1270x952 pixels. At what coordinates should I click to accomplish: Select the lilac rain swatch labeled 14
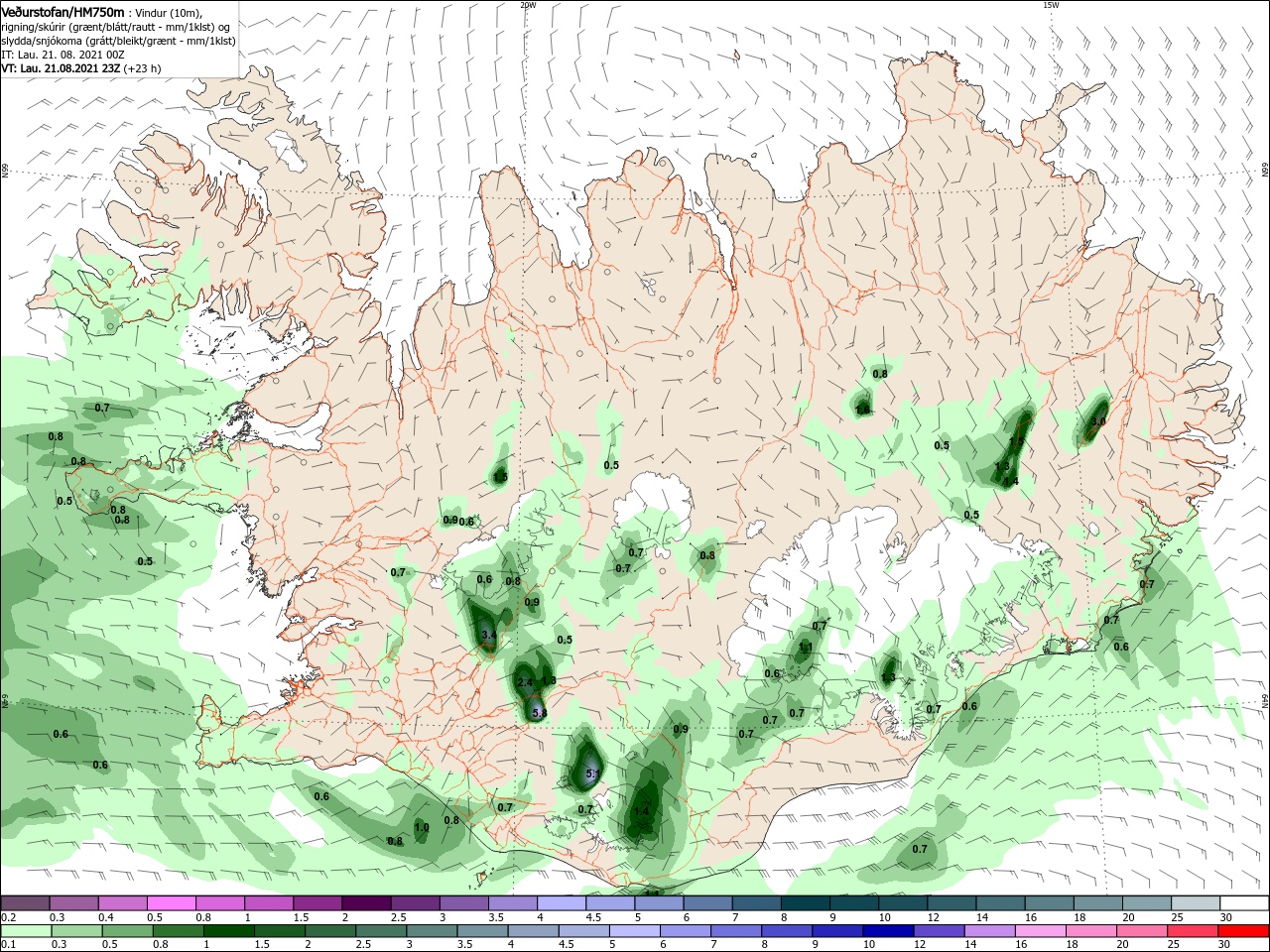coord(989,931)
